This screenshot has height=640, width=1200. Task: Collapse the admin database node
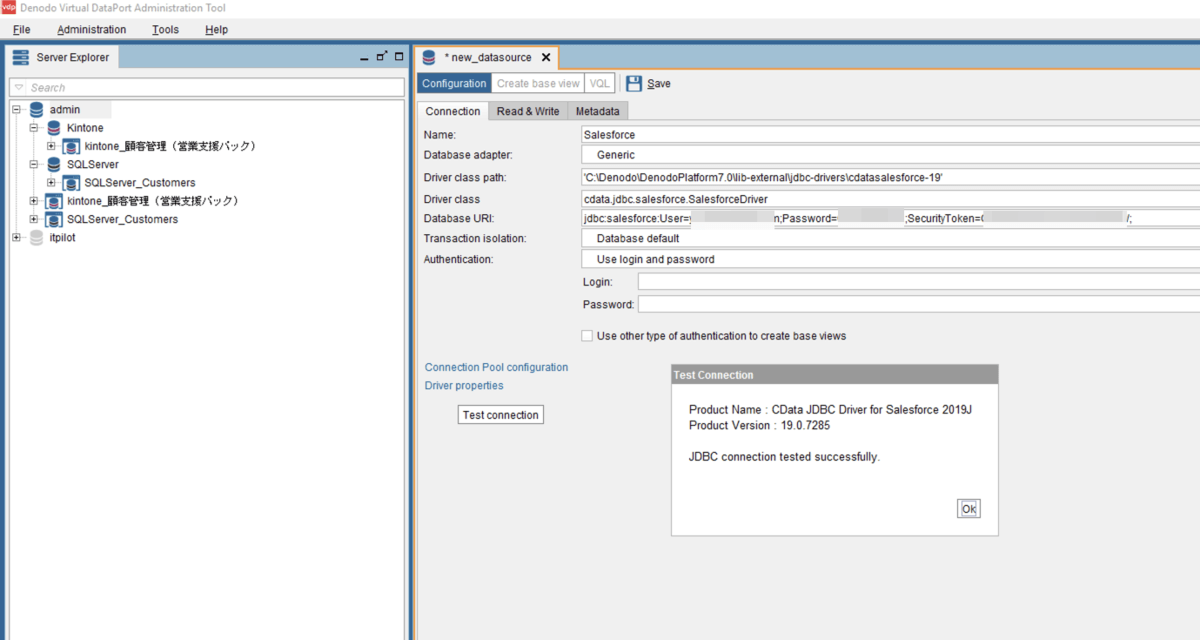(x=16, y=110)
